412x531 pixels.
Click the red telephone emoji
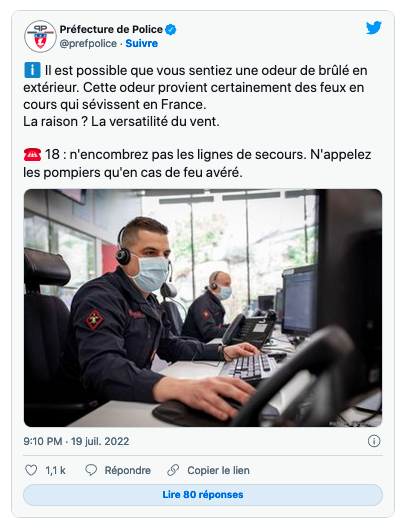(x=32, y=155)
